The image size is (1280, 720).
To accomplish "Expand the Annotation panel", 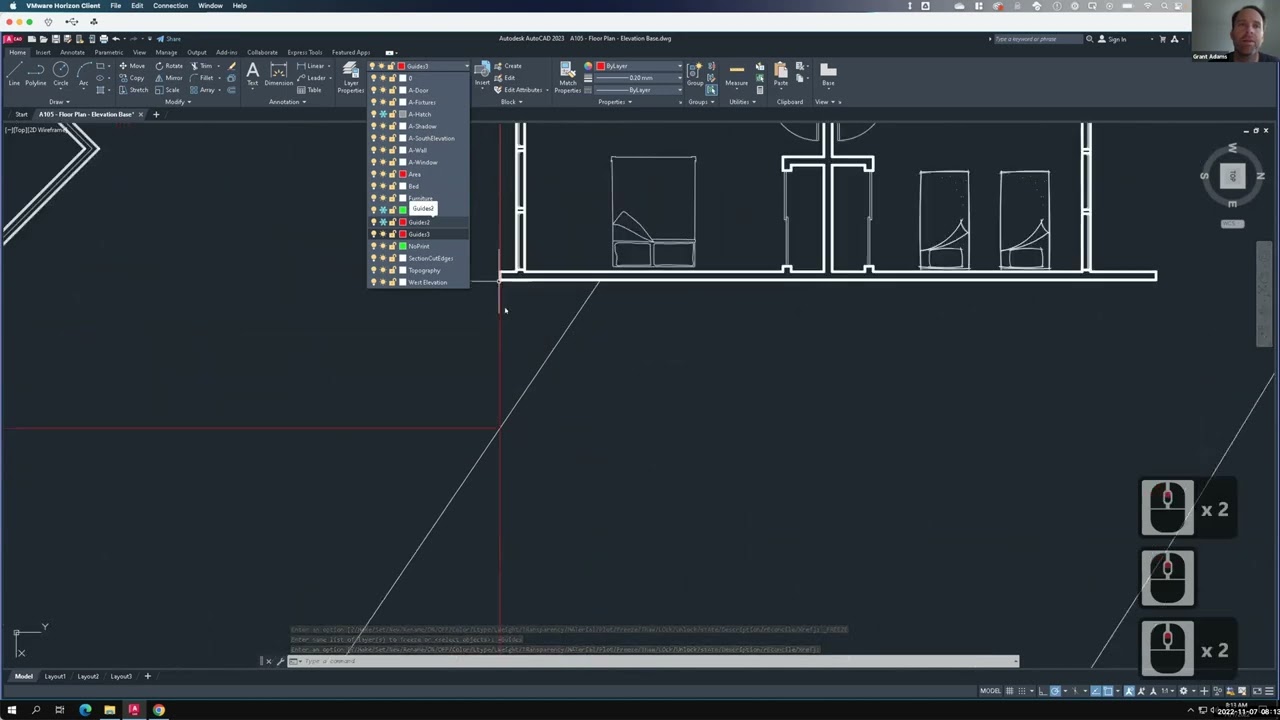I will [x=287, y=102].
